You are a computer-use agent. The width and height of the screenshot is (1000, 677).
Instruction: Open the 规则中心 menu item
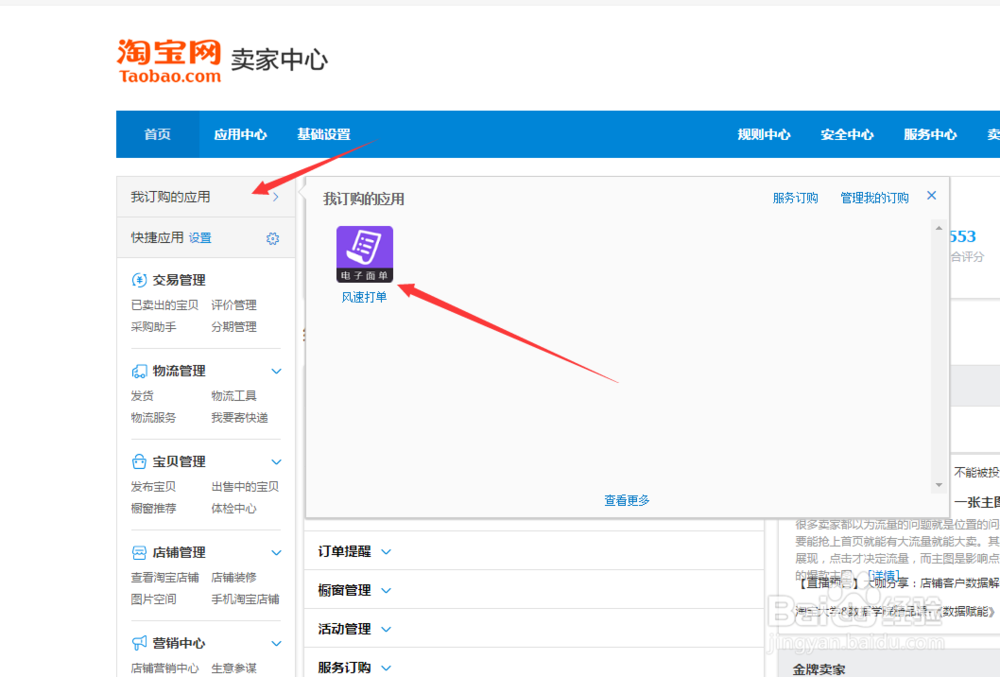coord(763,135)
